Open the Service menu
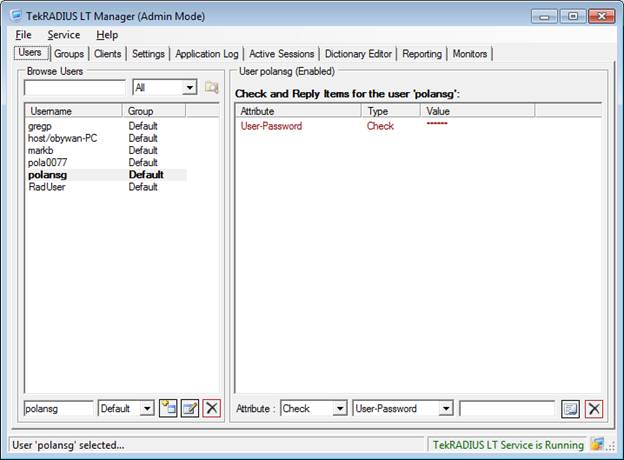The height and width of the screenshot is (460, 624). [64, 35]
